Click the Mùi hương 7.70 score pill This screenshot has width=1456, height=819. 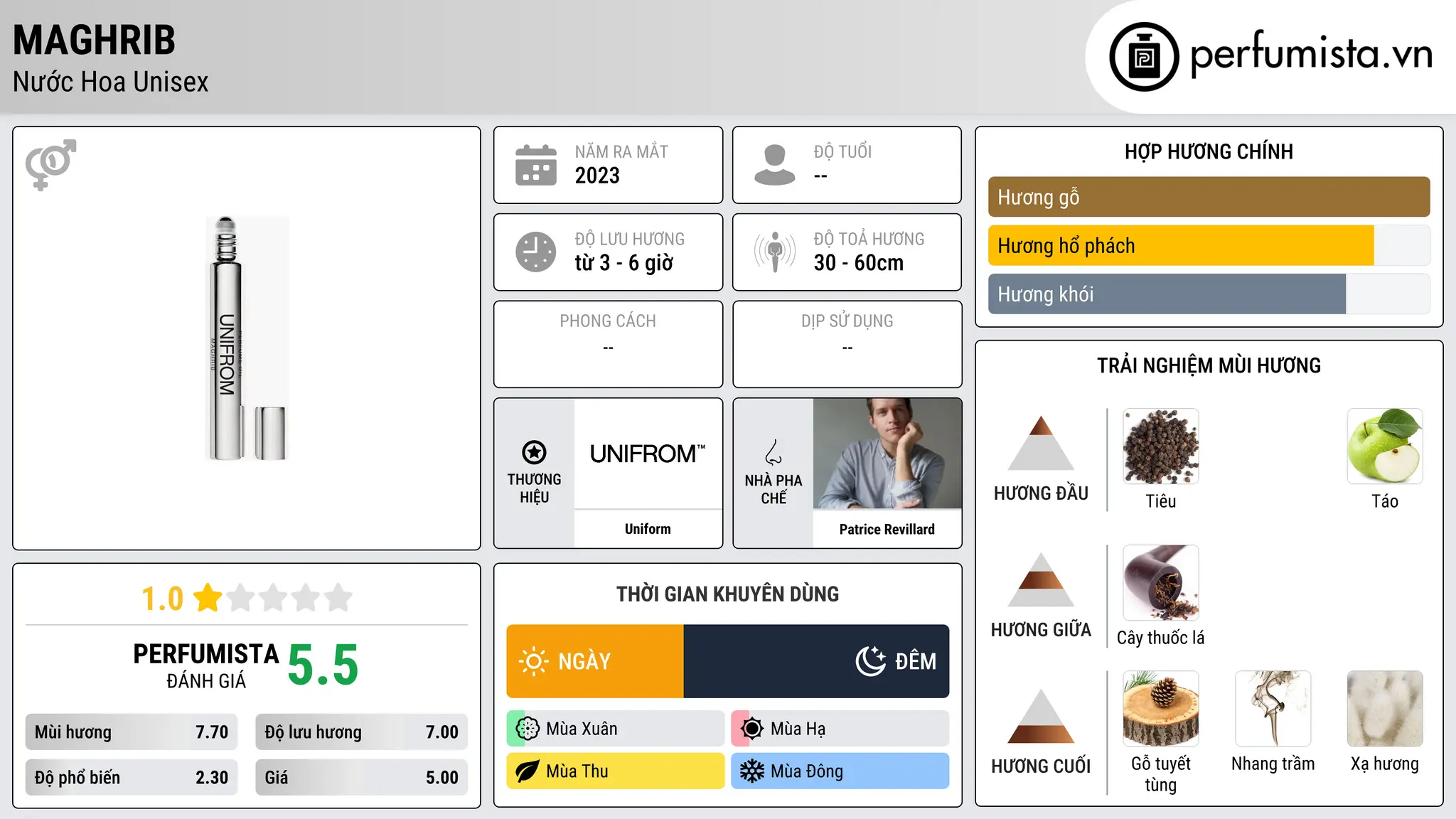[x=132, y=732]
